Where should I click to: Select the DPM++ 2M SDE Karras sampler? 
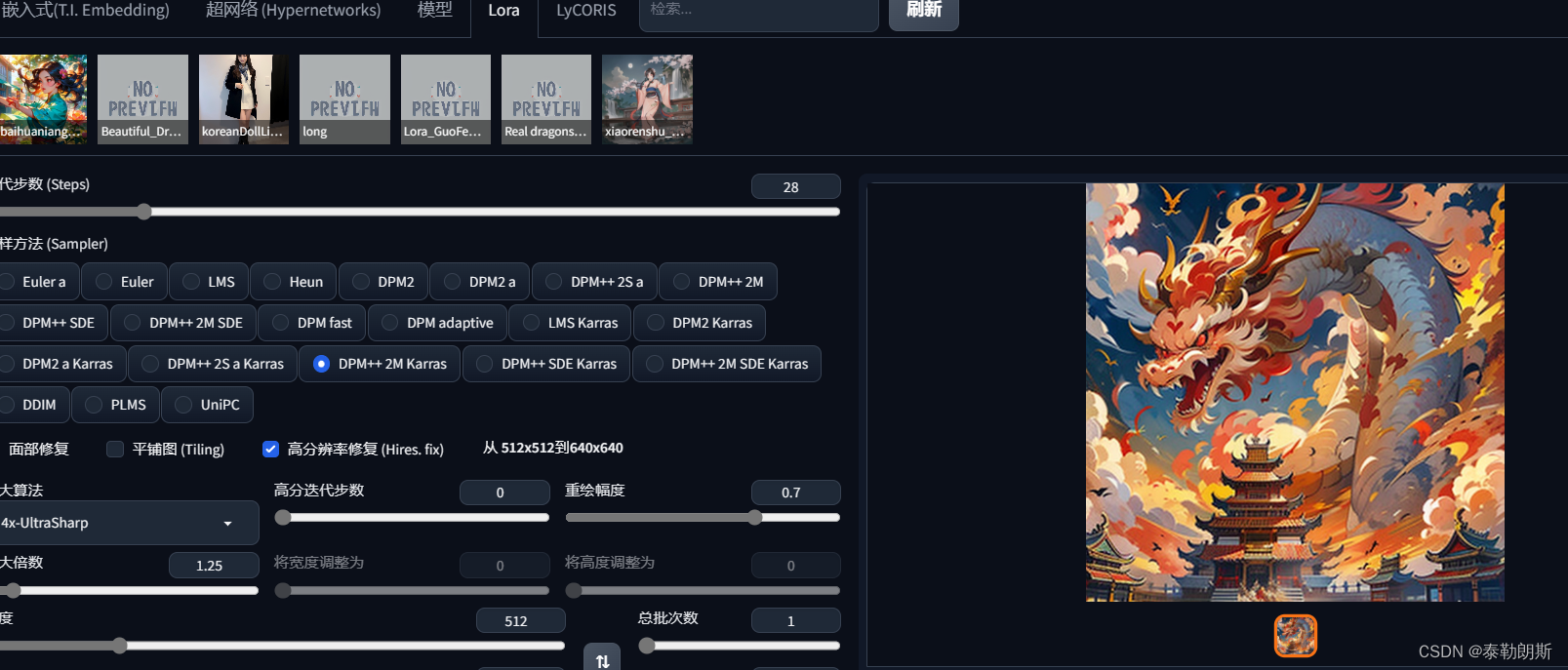tap(727, 364)
